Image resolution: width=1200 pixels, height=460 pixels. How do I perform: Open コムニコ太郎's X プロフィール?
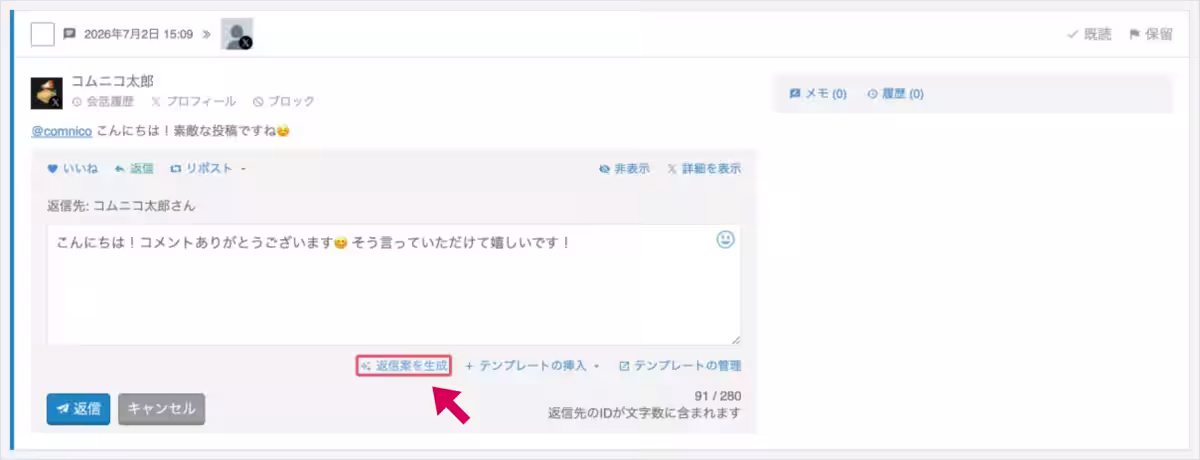tap(194, 101)
